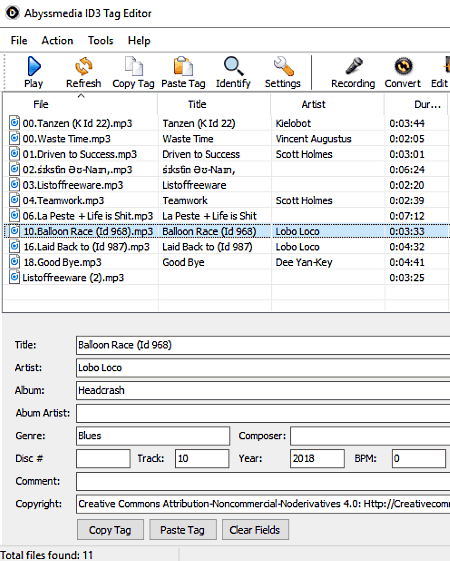Click the Genre field showing Blues
The width and height of the screenshot is (450, 561).
click(x=153, y=436)
